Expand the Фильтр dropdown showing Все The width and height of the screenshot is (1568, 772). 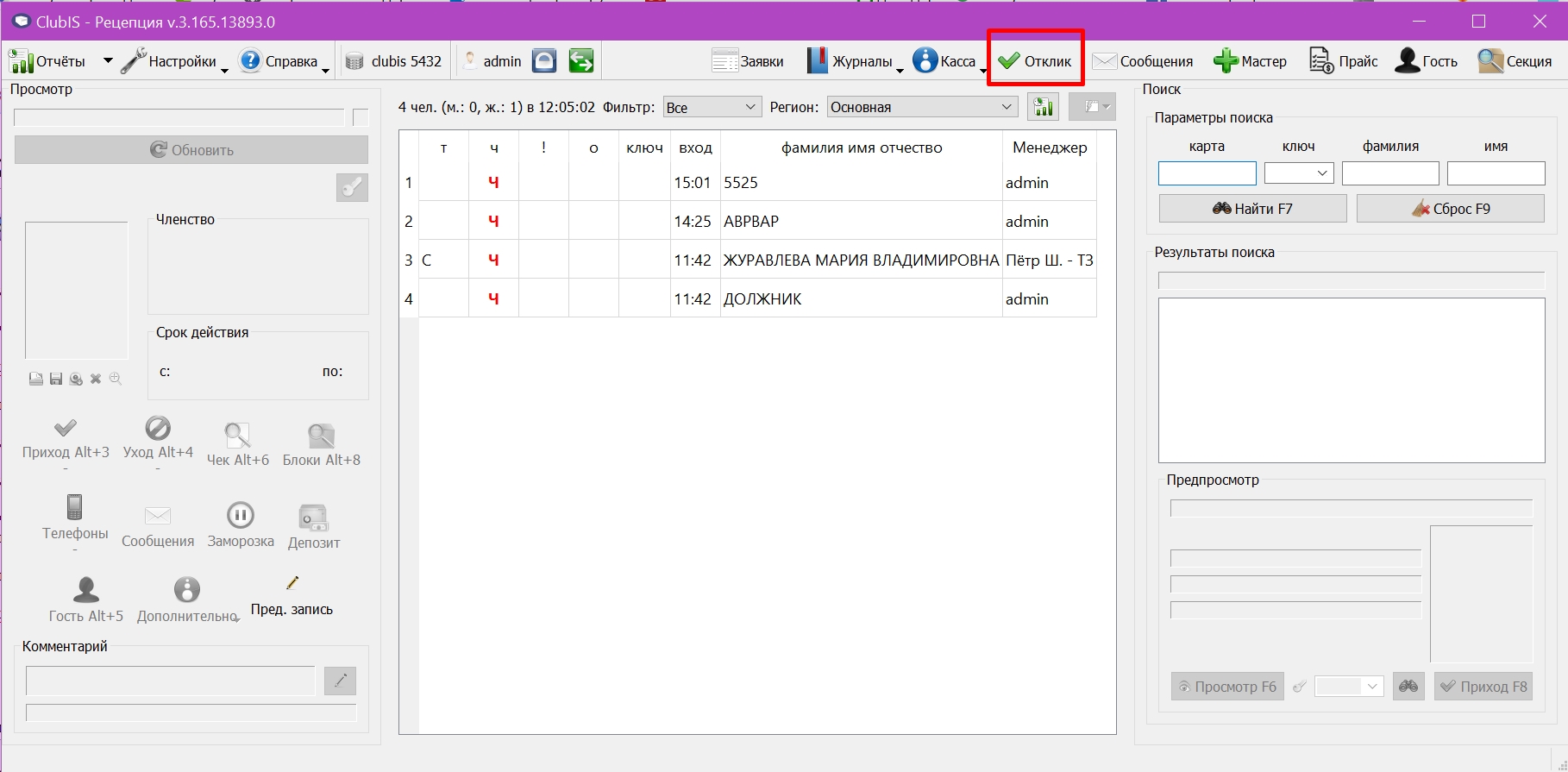click(x=712, y=107)
